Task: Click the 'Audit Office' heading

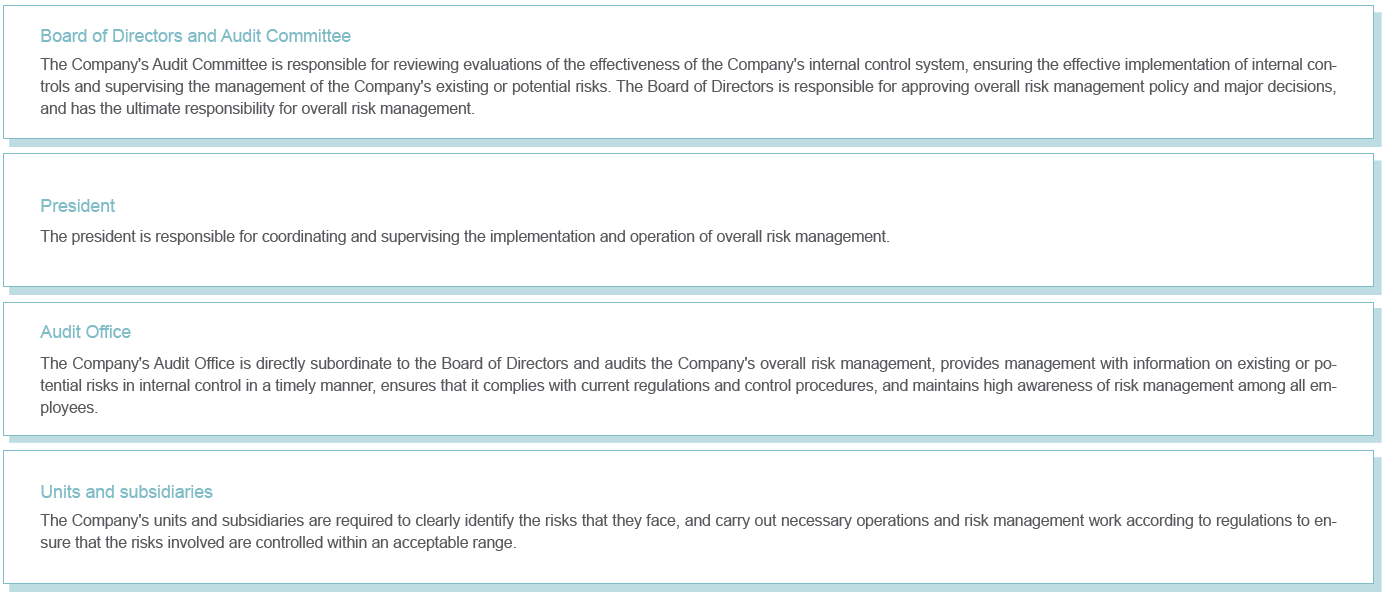Action: (x=85, y=332)
